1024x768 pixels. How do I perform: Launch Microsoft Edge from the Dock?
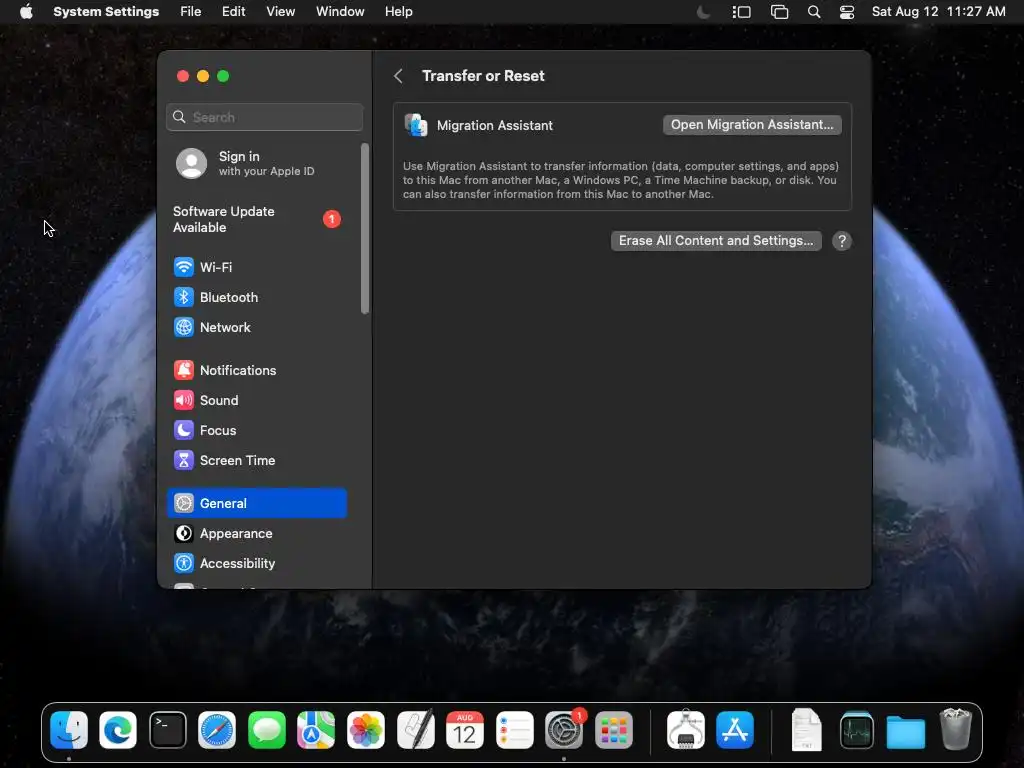pos(118,729)
